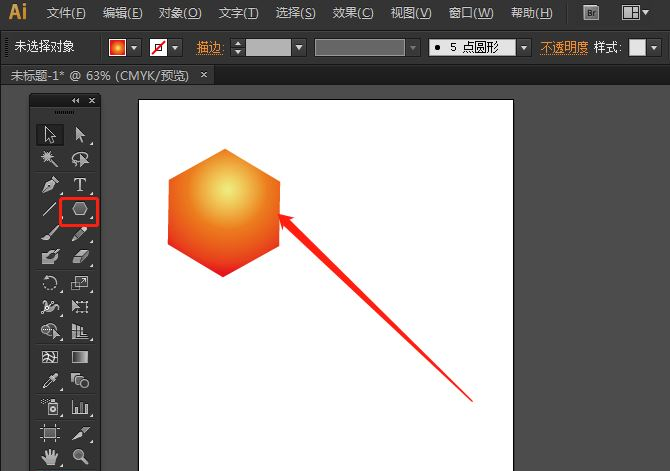
Task: Select the Paintbrush tool
Action: [x=50, y=233]
